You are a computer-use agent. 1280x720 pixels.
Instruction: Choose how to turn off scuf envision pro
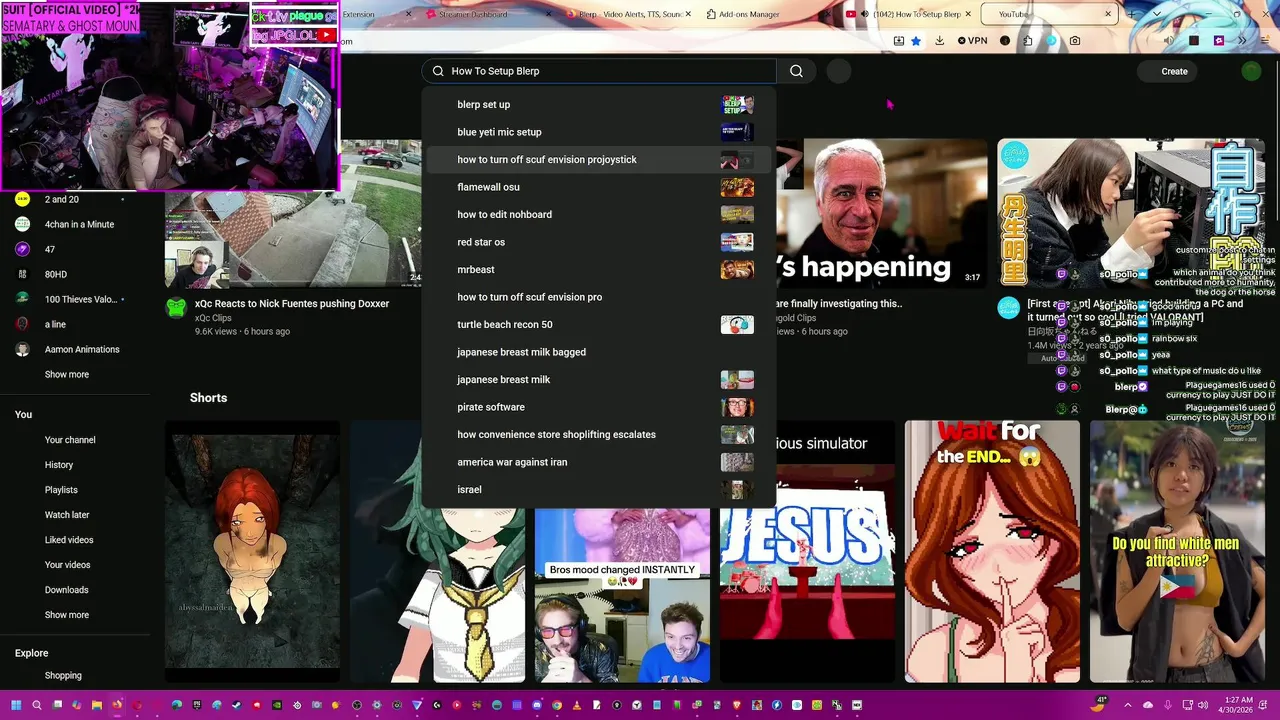point(598,297)
